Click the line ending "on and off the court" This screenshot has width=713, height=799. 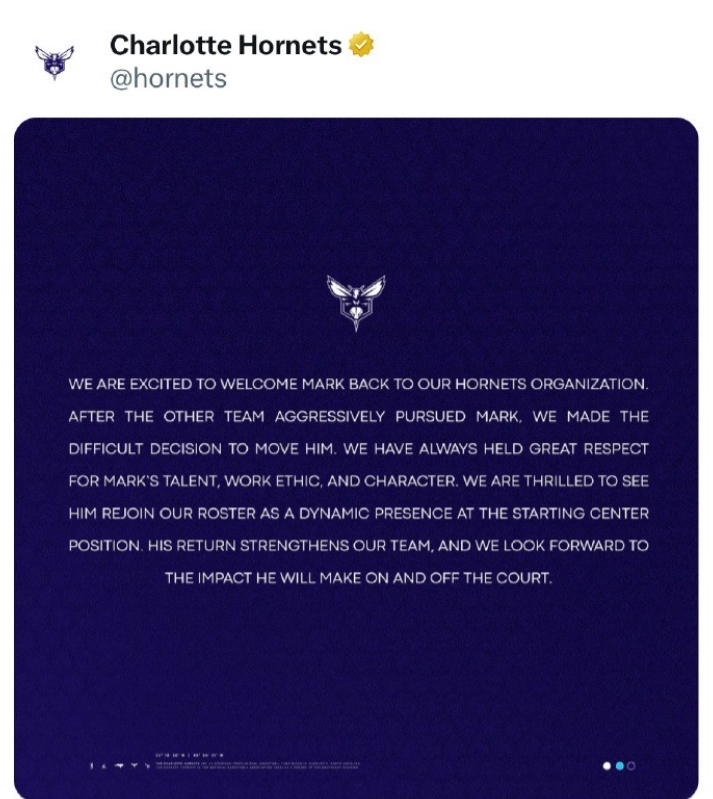pyautogui.click(x=358, y=578)
